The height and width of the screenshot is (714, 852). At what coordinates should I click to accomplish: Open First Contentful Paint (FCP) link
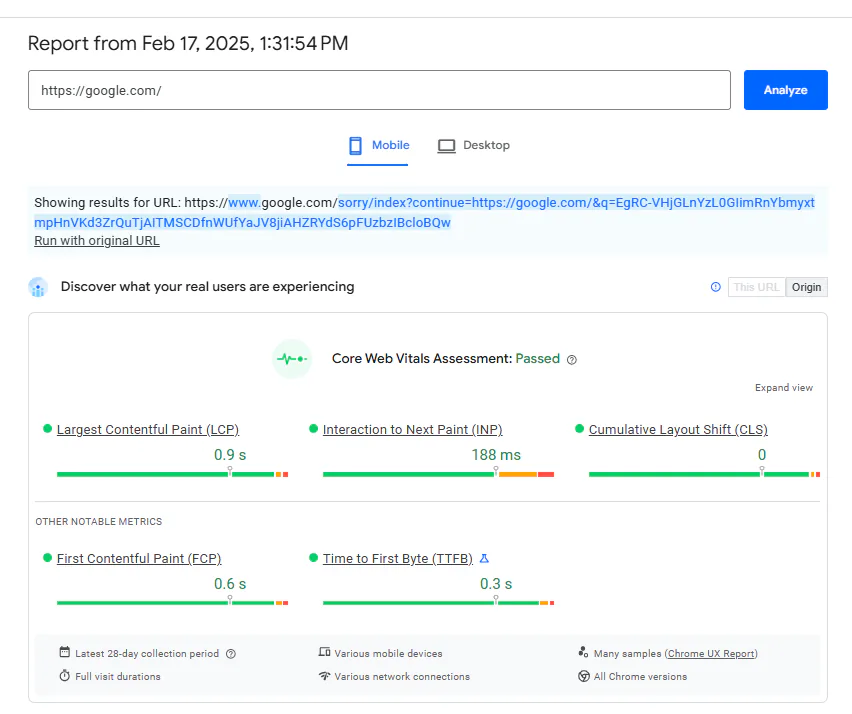click(139, 559)
